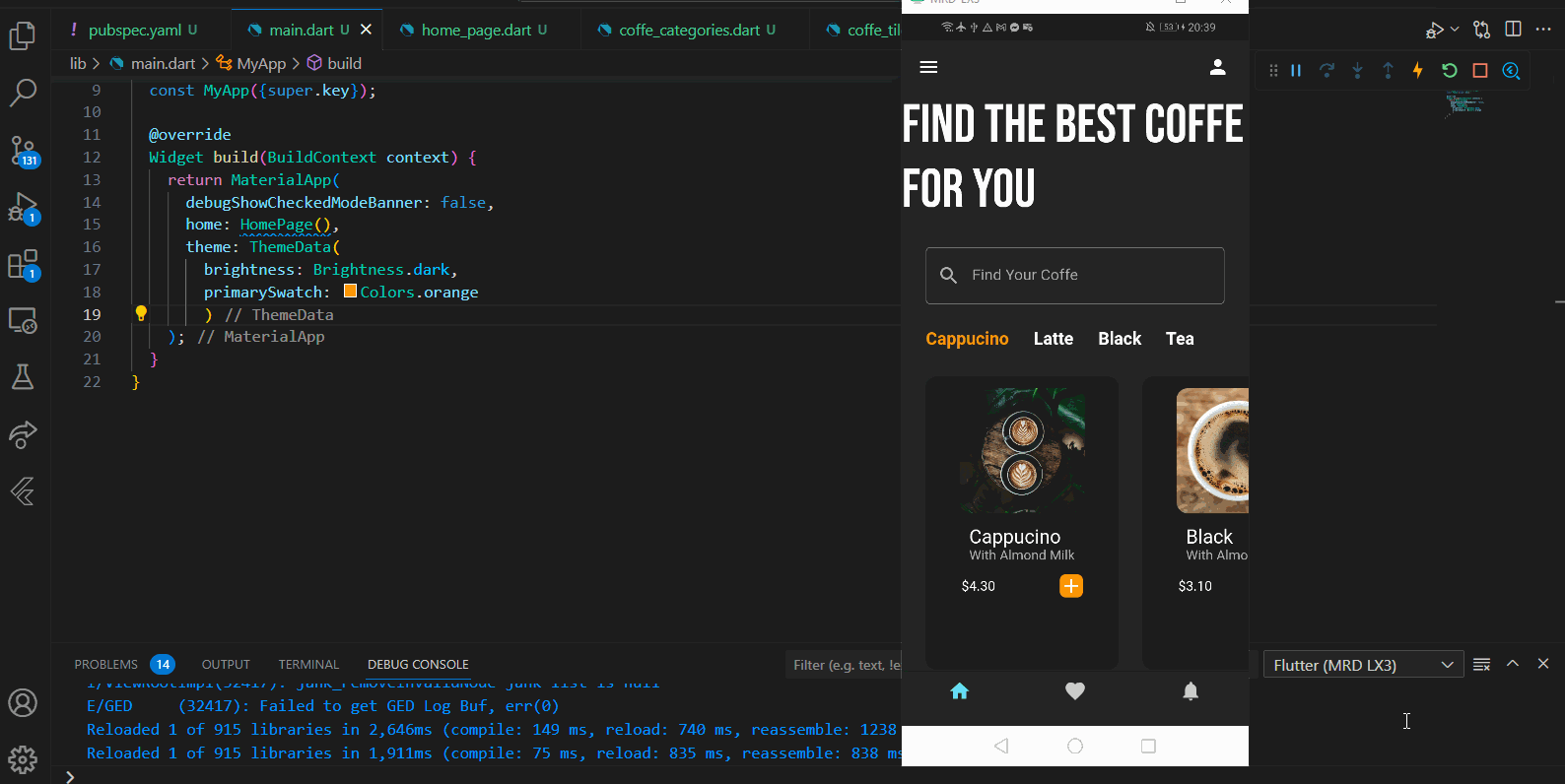Screen dimensions: 1565x784
Task: Tap the bell Notifications icon
Action: coord(1191,691)
